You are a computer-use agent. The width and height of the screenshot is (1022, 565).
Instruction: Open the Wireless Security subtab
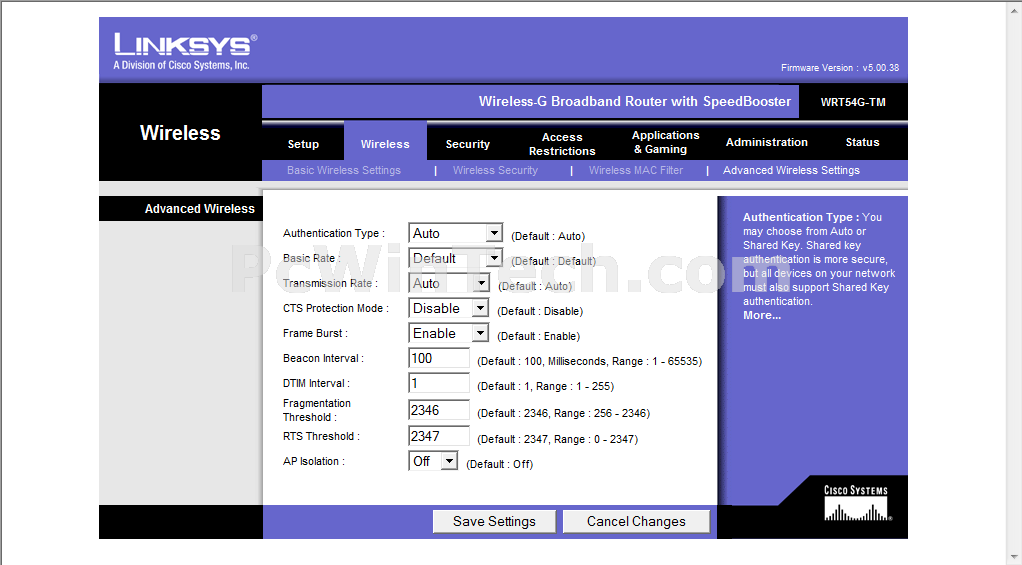495,170
